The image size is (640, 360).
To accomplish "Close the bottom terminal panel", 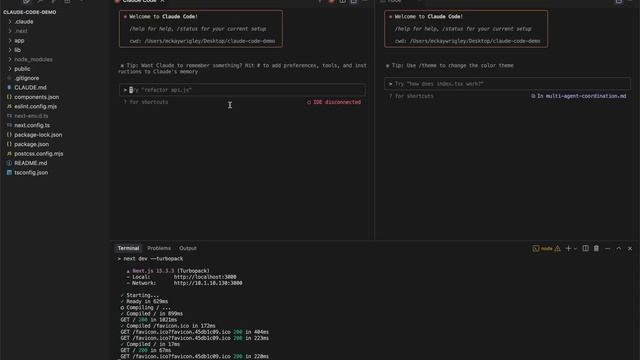I will click(630, 248).
